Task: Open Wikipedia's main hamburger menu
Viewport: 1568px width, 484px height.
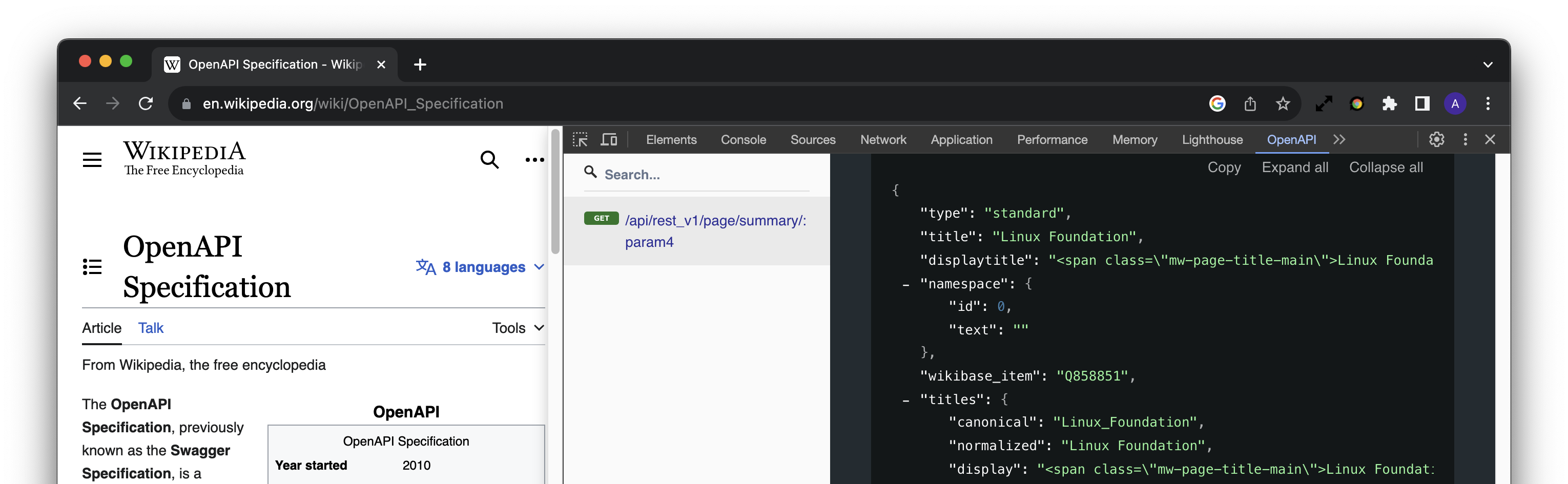Action: point(93,159)
